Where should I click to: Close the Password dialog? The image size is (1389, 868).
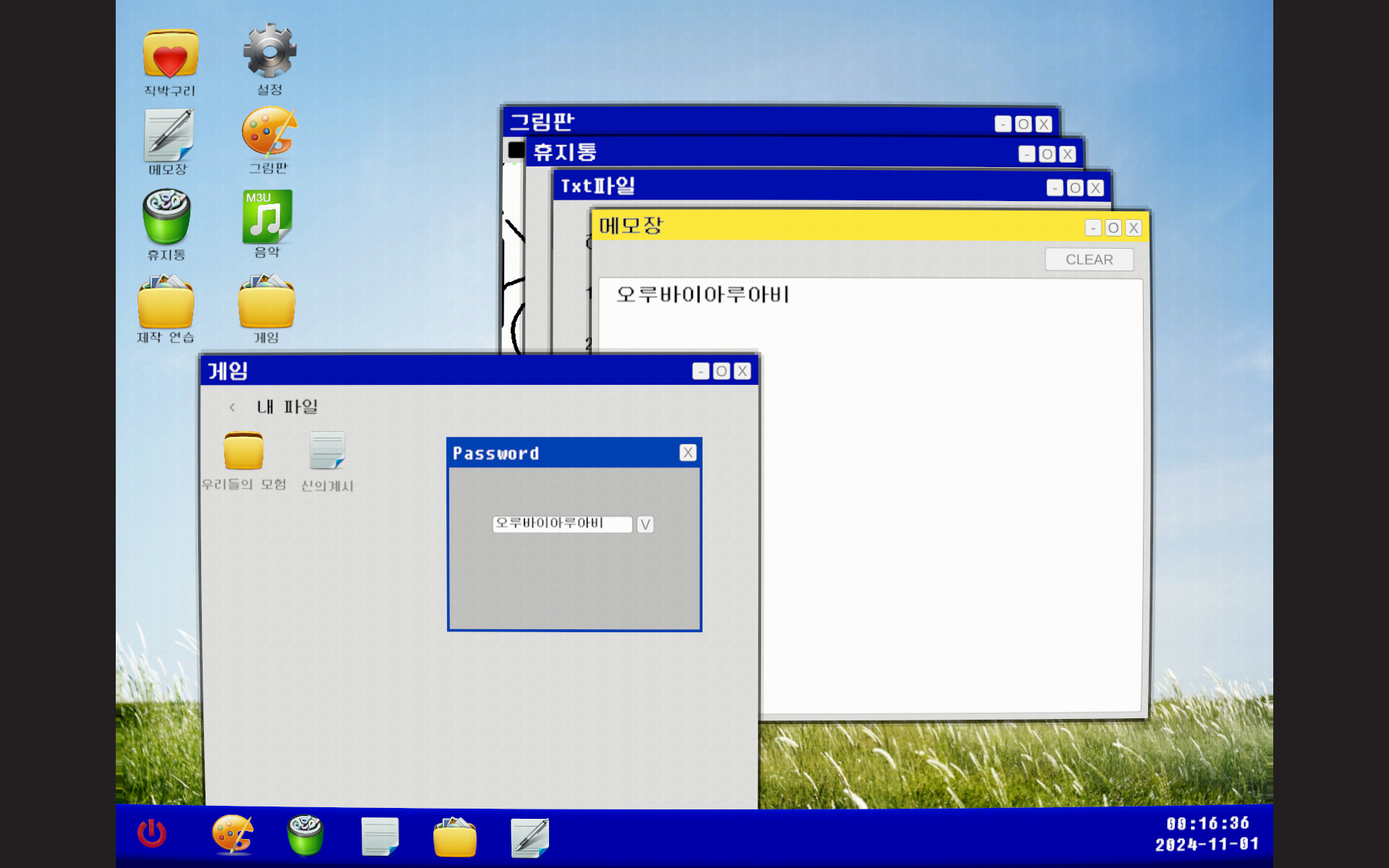pyautogui.click(x=687, y=453)
